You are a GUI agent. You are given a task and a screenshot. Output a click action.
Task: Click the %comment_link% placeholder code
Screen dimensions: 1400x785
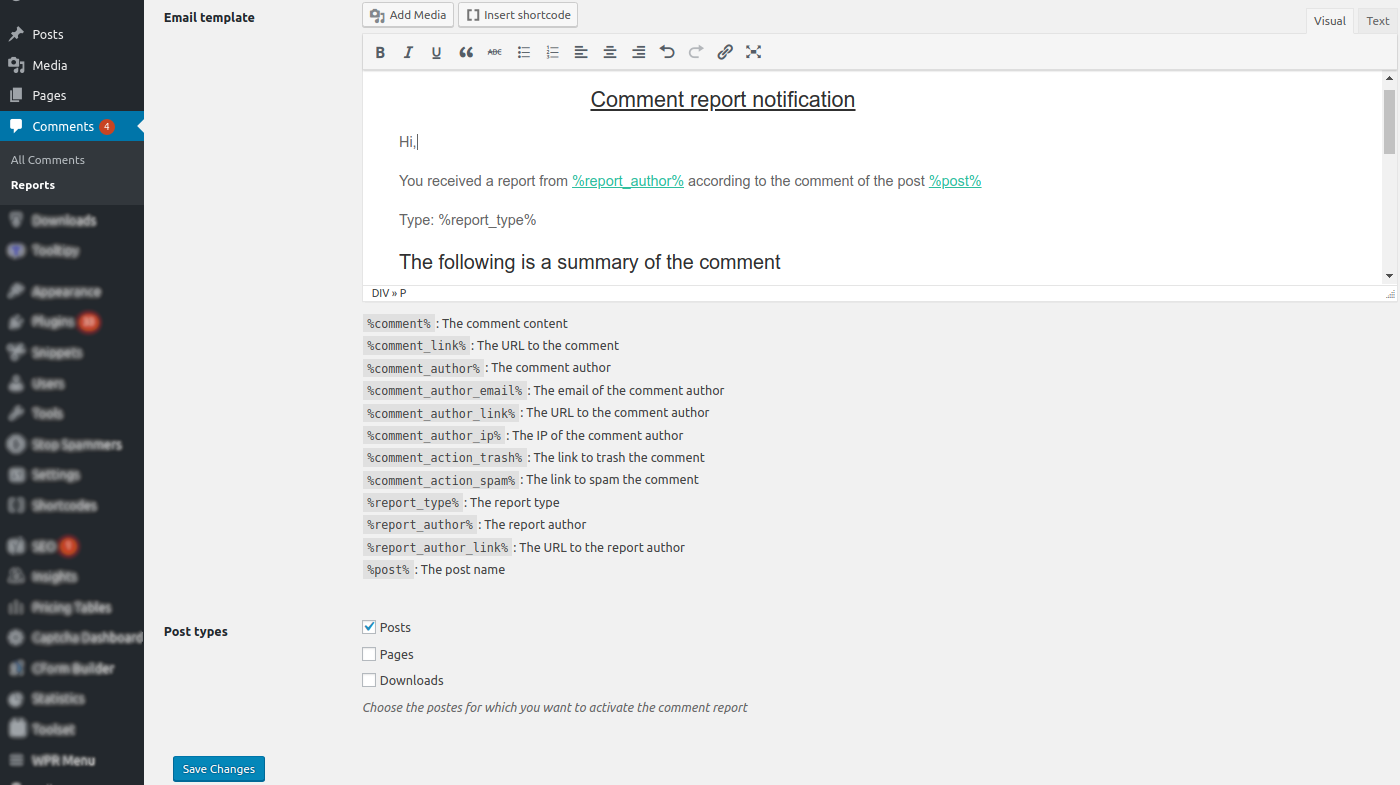[x=416, y=346]
